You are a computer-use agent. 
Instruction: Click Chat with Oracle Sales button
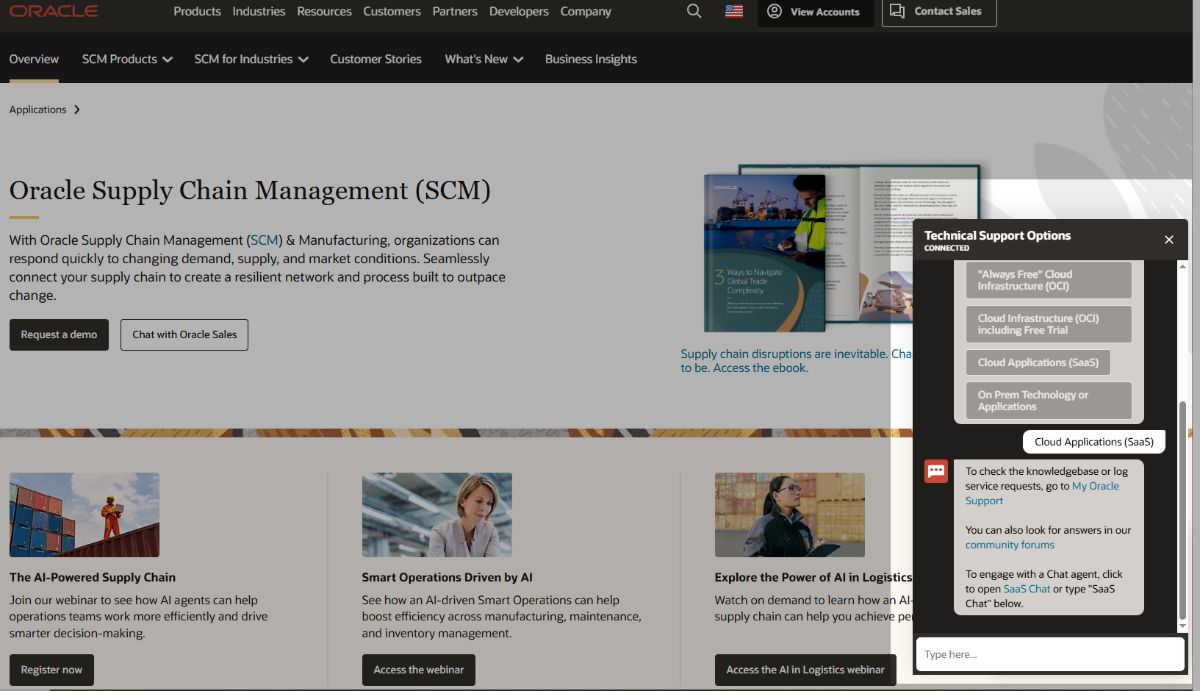point(184,334)
